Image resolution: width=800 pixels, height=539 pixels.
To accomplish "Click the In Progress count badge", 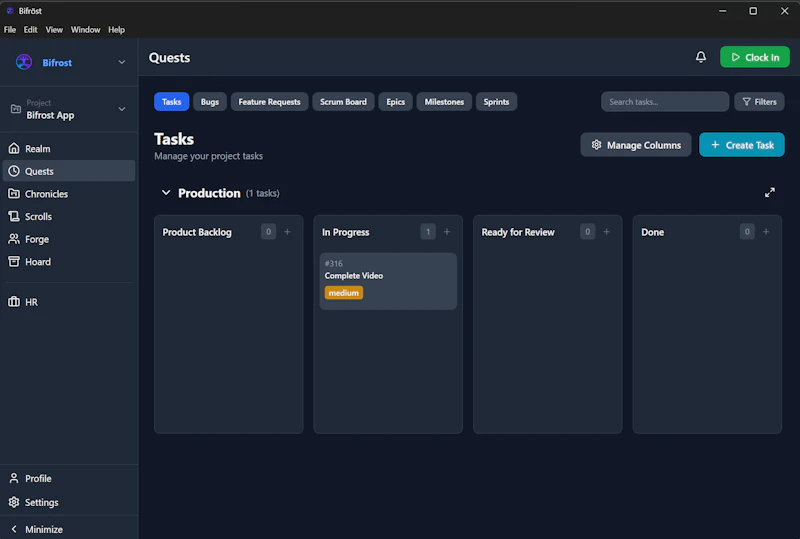I will click(428, 232).
